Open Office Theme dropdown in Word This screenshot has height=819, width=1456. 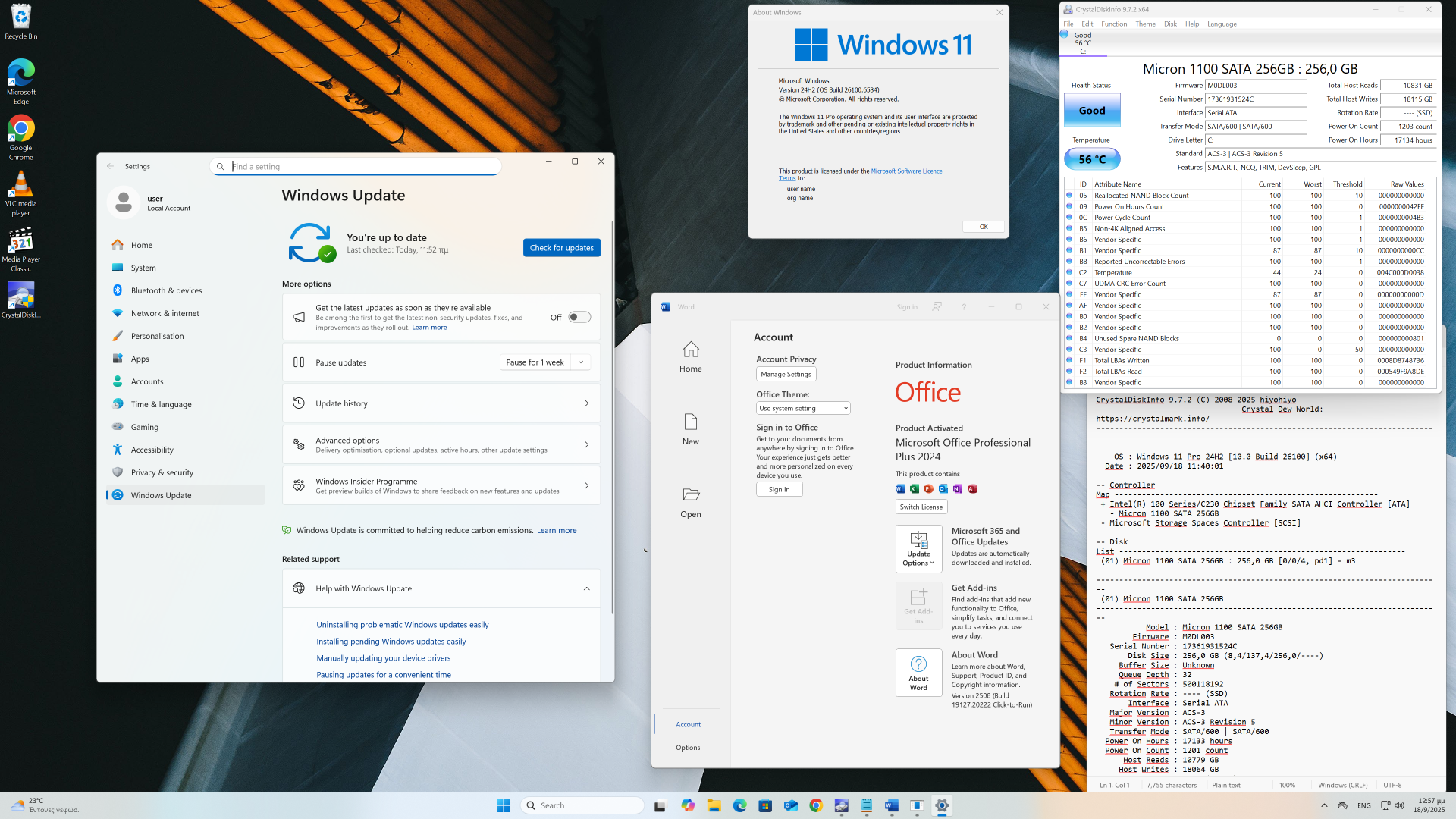803,408
